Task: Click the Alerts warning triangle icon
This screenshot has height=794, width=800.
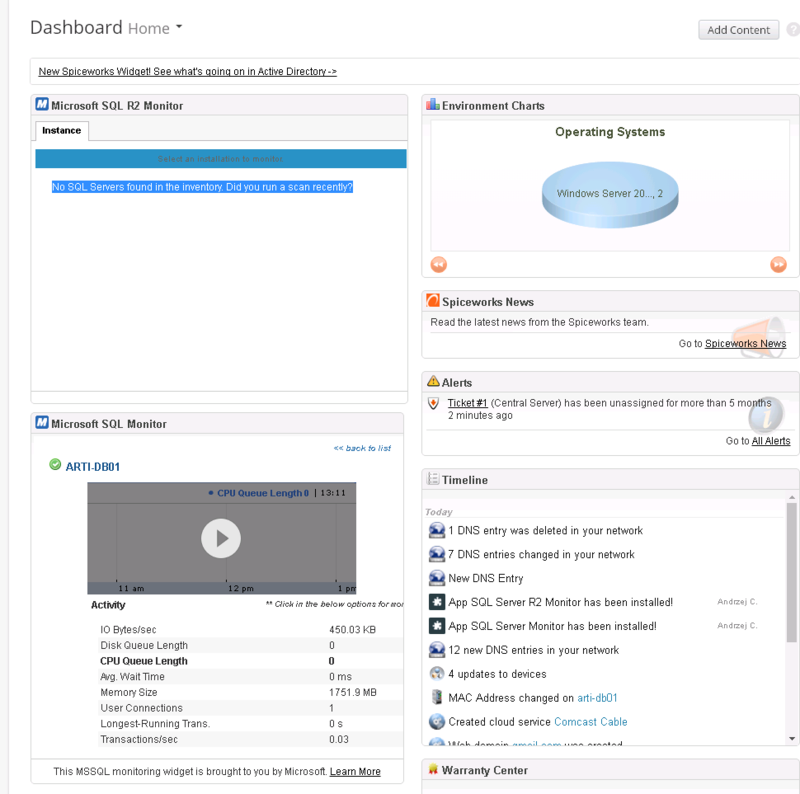Action: pyautogui.click(x=433, y=382)
